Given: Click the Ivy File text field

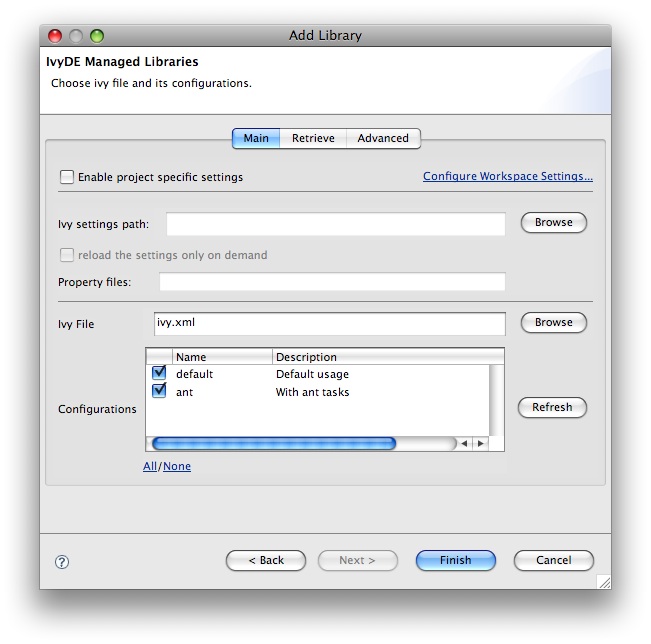Looking at the screenshot, I should pyautogui.click(x=330, y=323).
